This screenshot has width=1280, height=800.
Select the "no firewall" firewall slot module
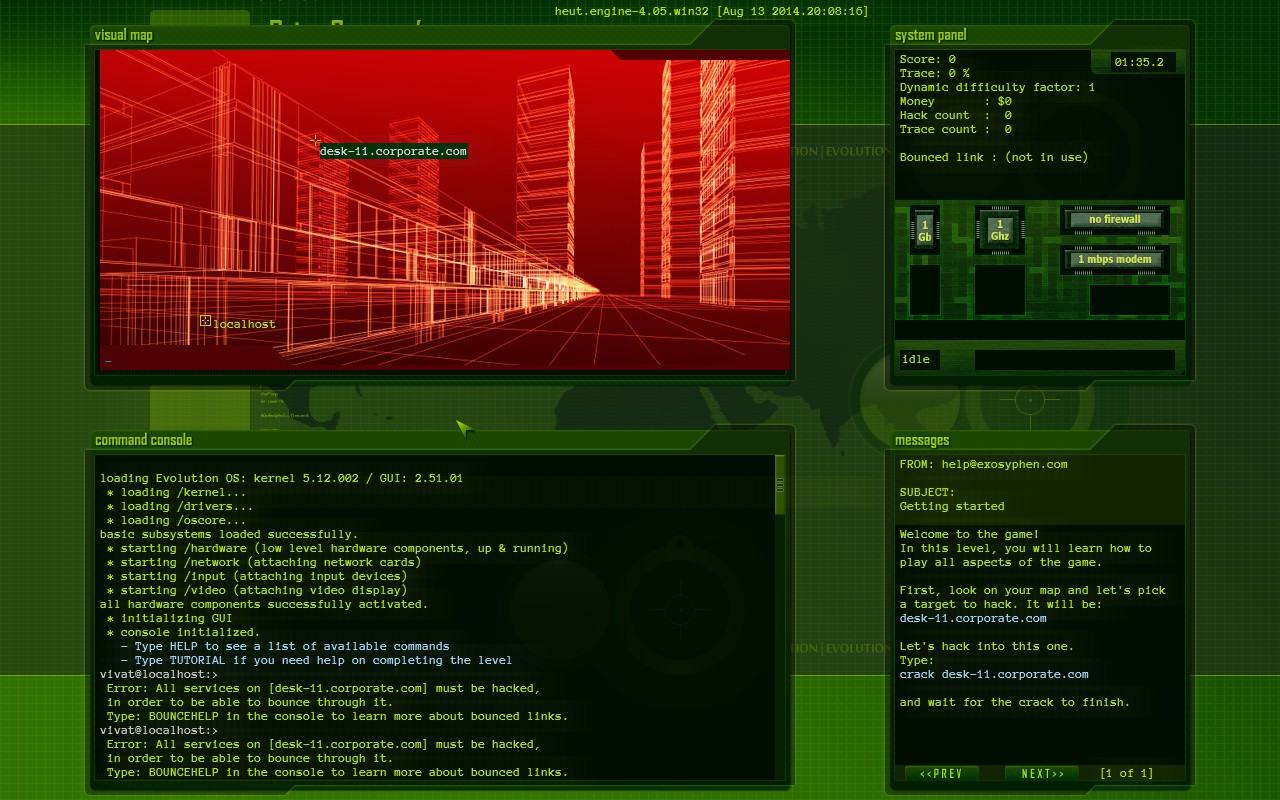(x=1114, y=219)
